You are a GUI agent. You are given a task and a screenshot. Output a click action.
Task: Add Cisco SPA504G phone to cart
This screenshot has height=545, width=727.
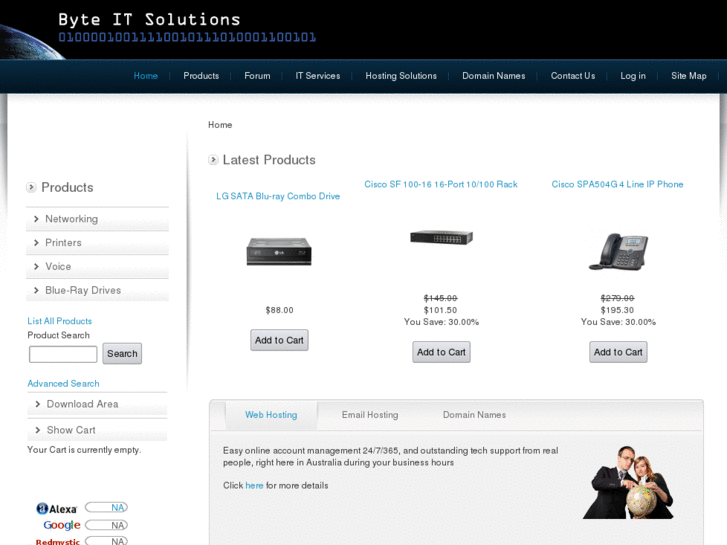point(618,353)
